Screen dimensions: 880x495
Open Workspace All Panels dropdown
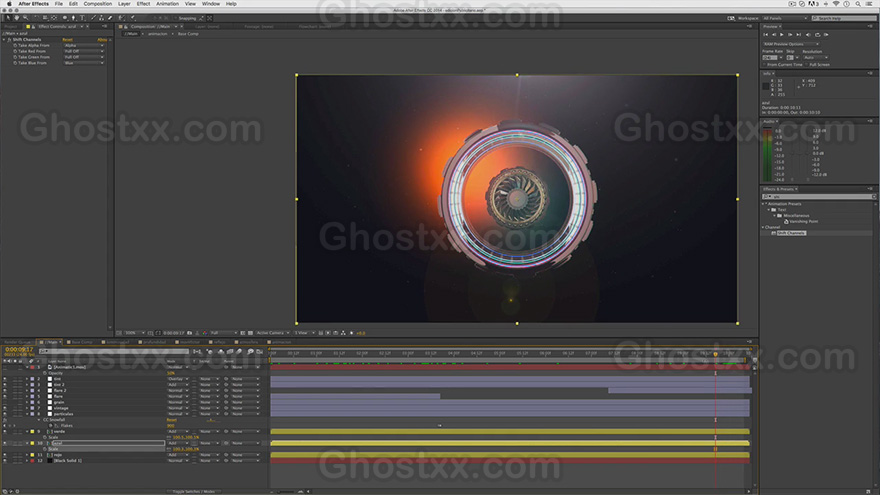point(786,18)
